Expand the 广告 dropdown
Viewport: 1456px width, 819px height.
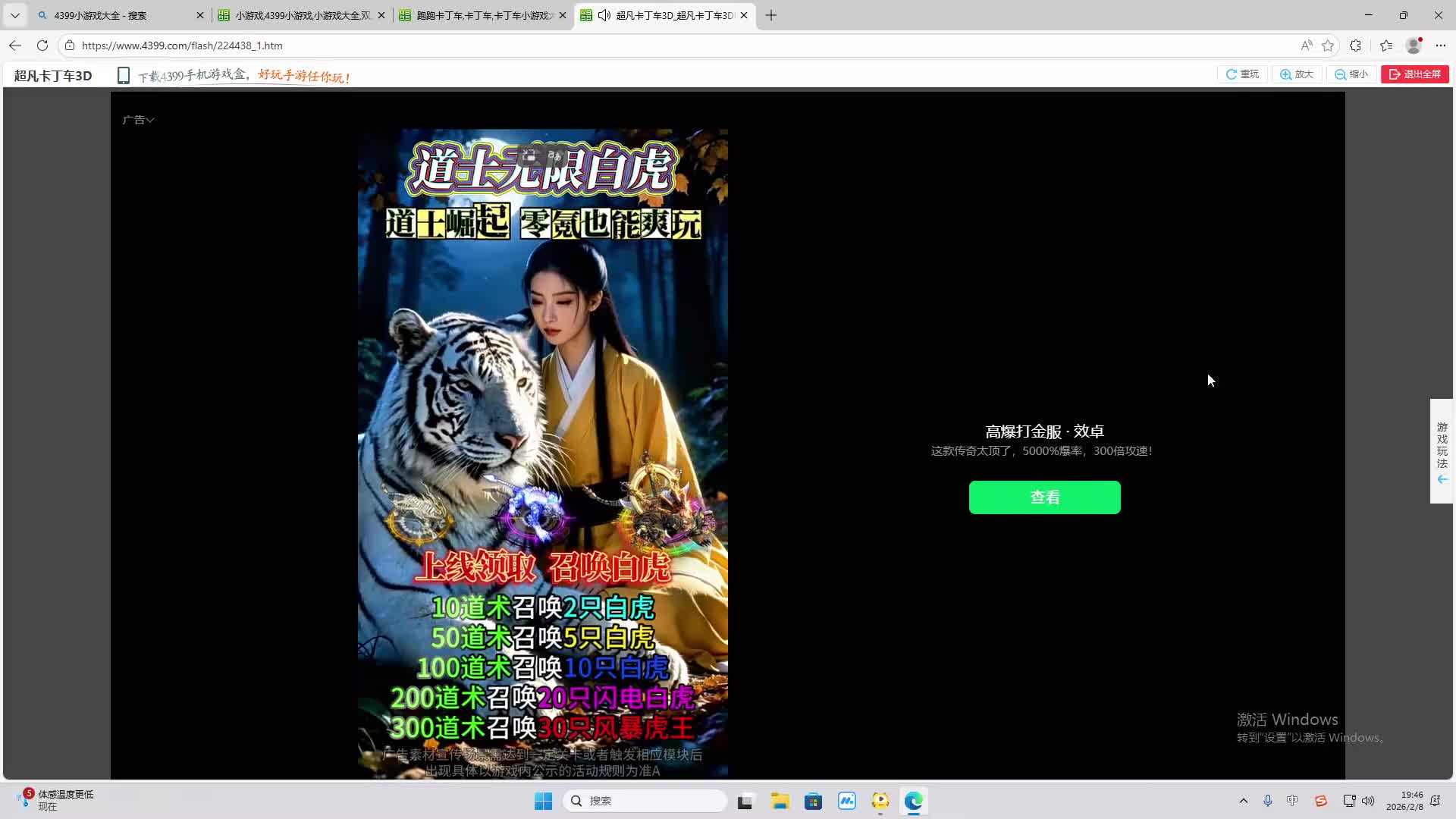point(138,120)
